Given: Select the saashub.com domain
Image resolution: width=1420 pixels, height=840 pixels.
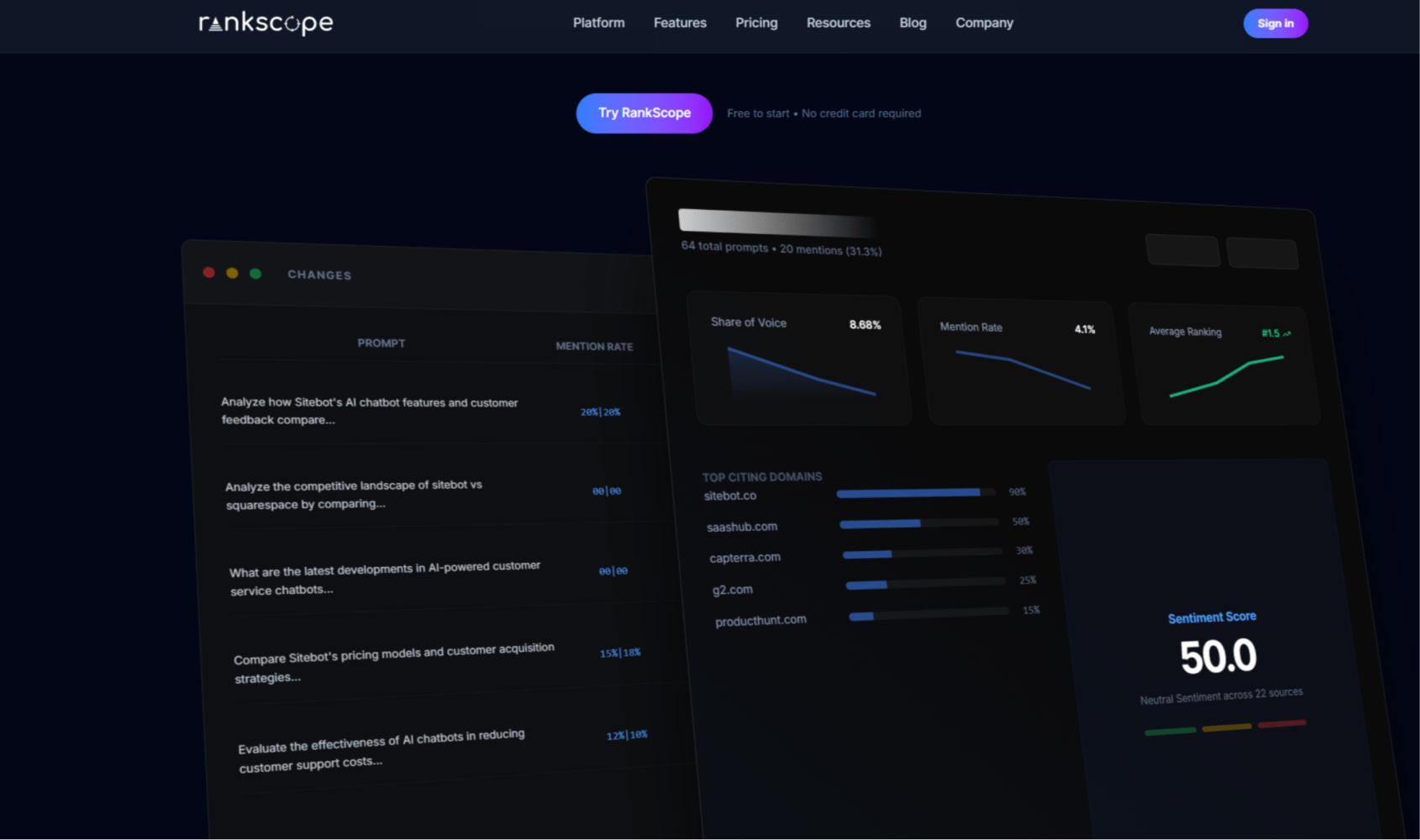Looking at the screenshot, I should [x=742, y=527].
